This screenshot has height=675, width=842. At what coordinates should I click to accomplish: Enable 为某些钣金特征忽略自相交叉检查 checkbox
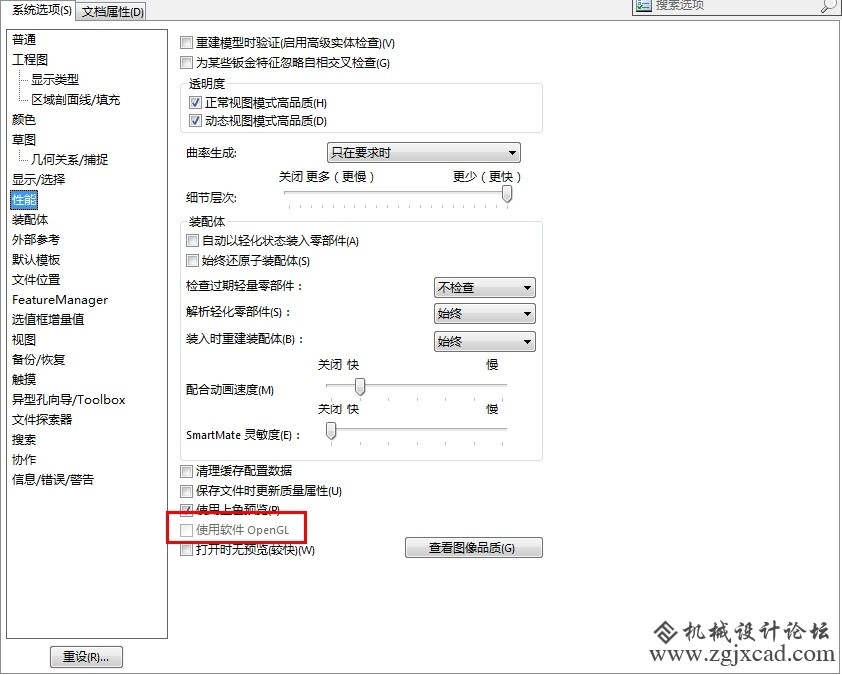(186, 63)
